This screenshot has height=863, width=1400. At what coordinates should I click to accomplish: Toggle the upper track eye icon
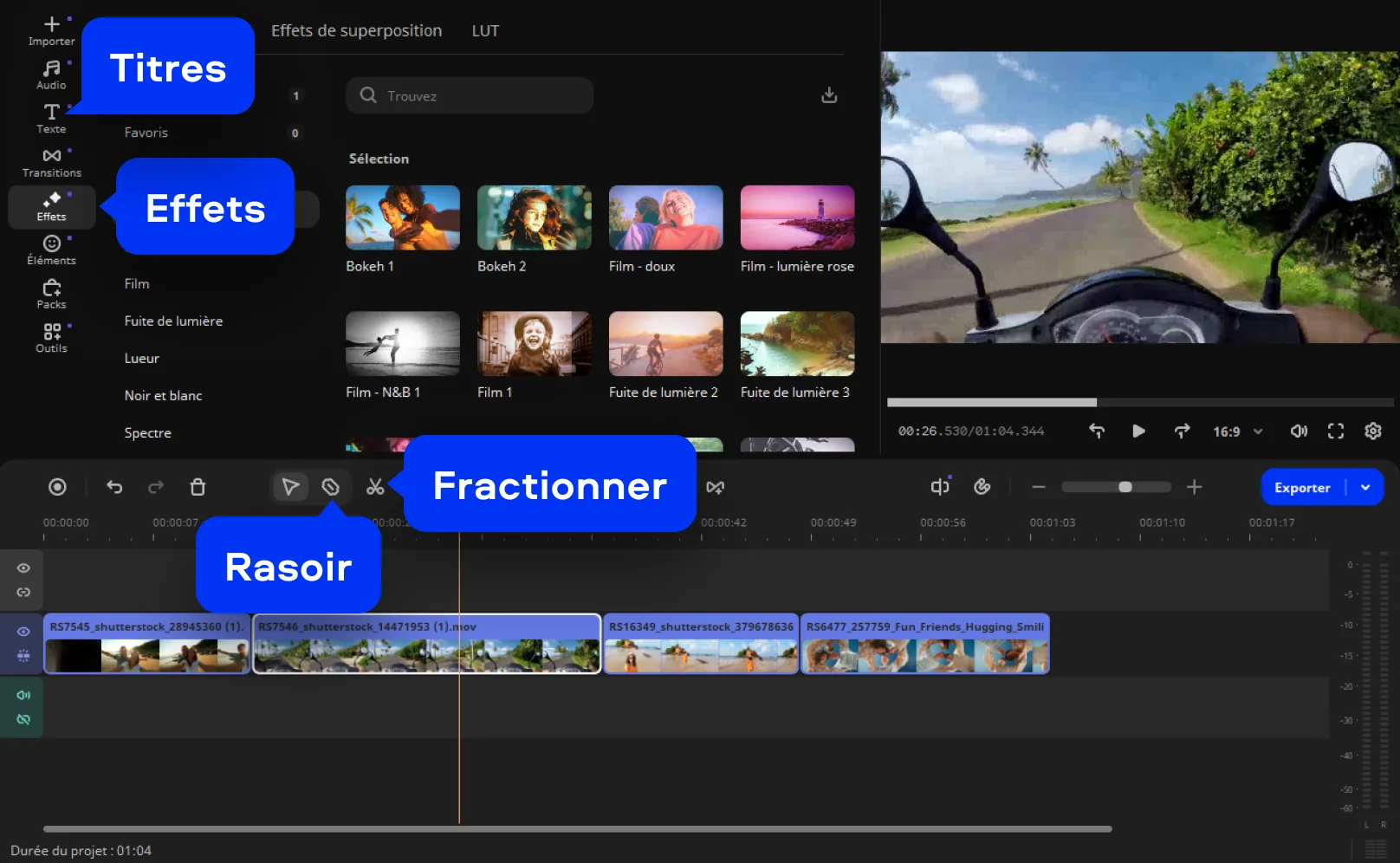point(23,568)
